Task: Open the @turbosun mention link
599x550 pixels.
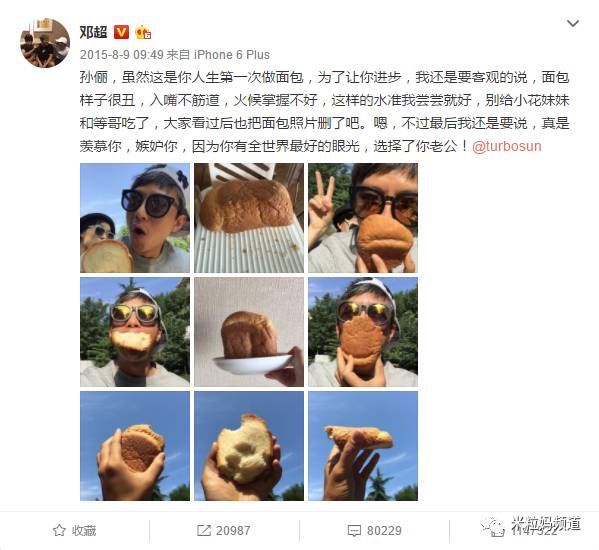Action: pyautogui.click(x=507, y=146)
